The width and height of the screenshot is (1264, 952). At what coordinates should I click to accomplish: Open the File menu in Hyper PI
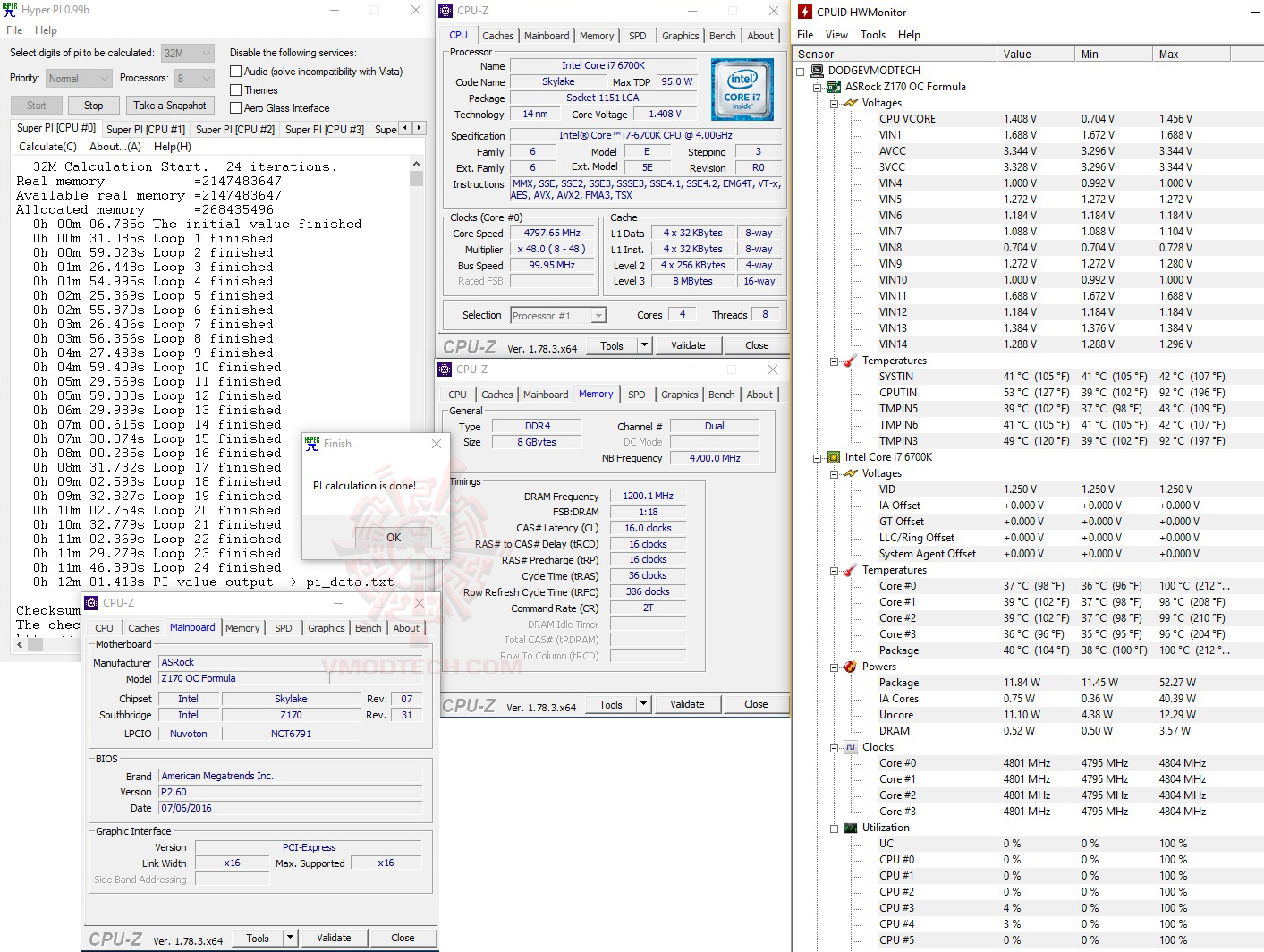[x=14, y=30]
